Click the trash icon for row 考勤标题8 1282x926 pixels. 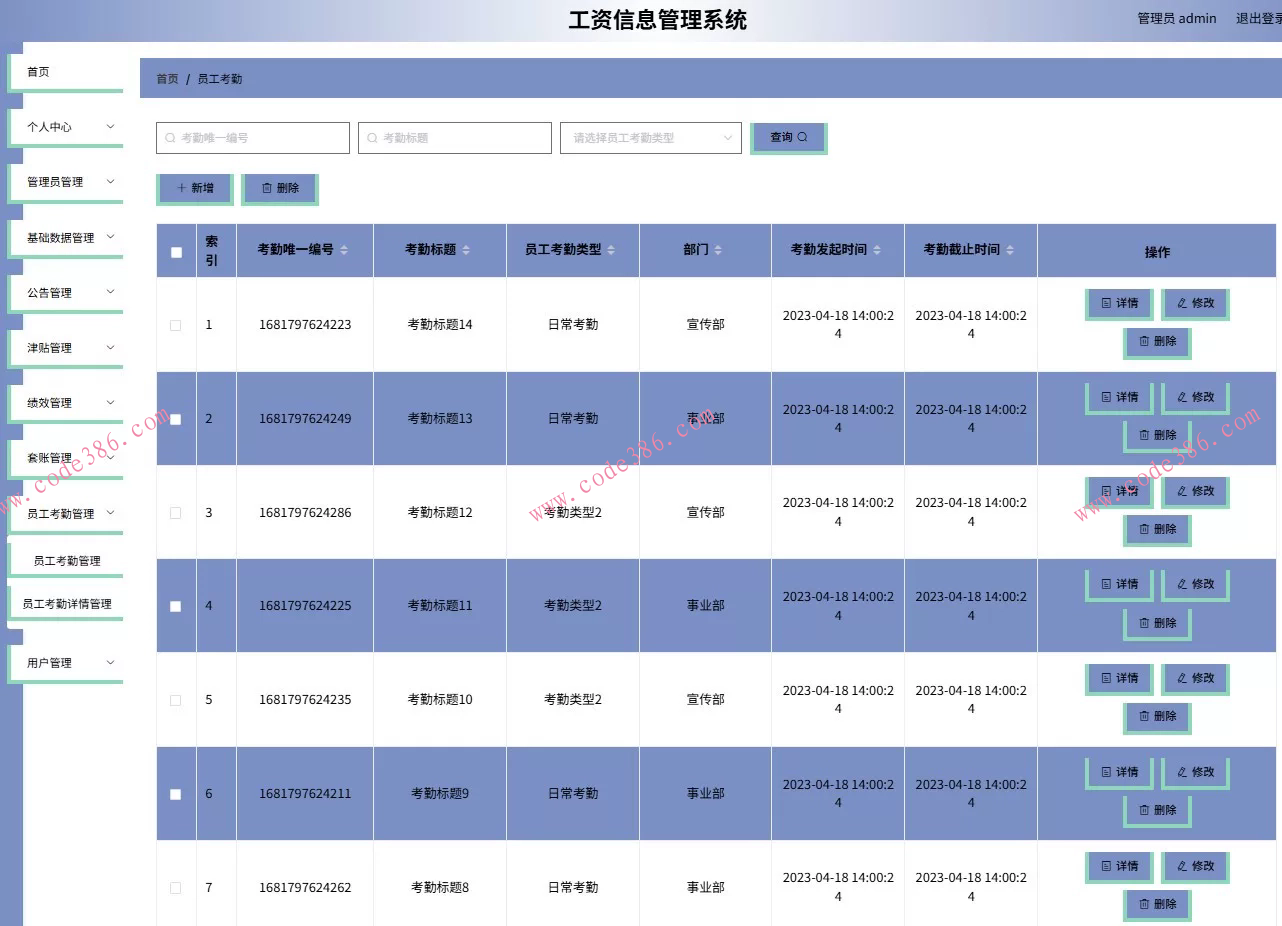(1144, 904)
